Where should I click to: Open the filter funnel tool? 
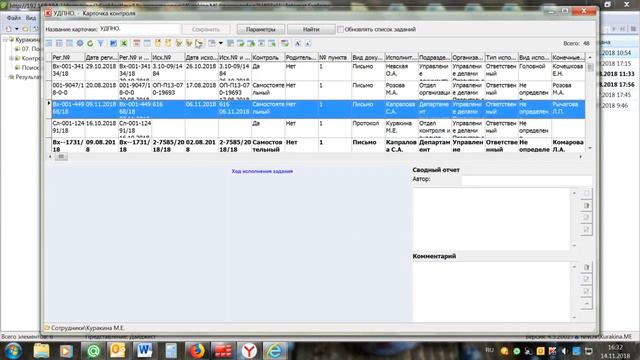click(100, 43)
